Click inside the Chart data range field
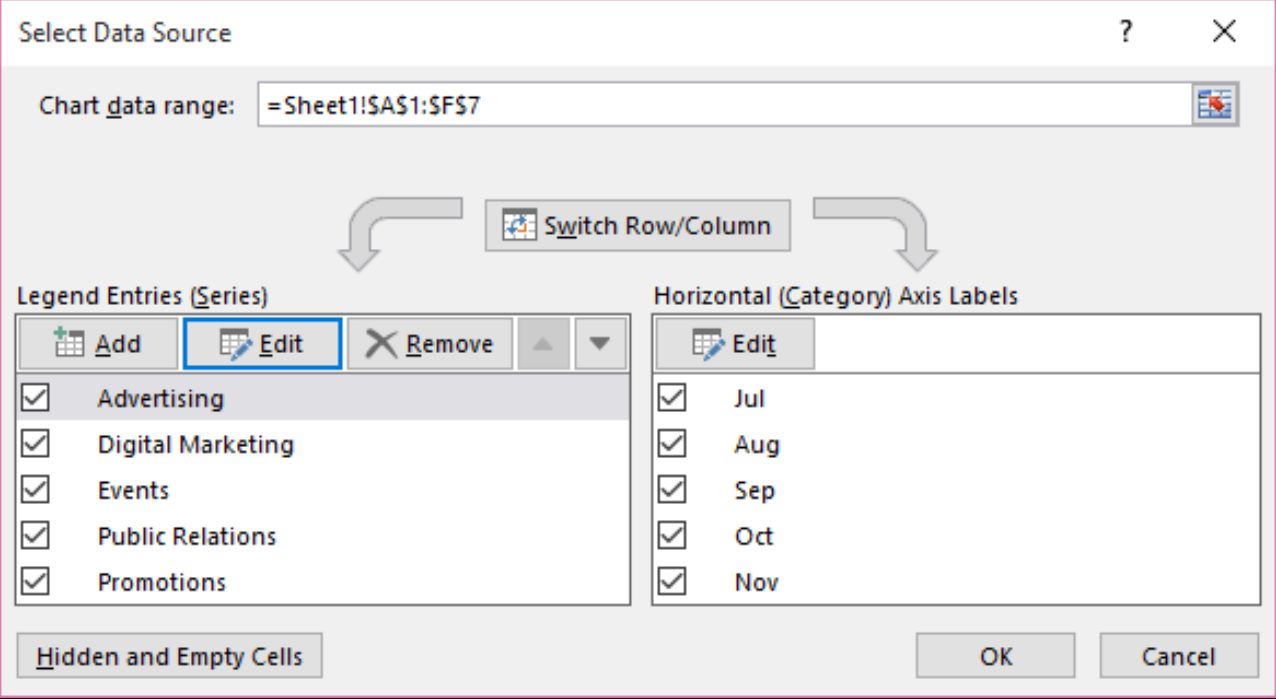Screen dimensions: 1276x699 click(720, 105)
